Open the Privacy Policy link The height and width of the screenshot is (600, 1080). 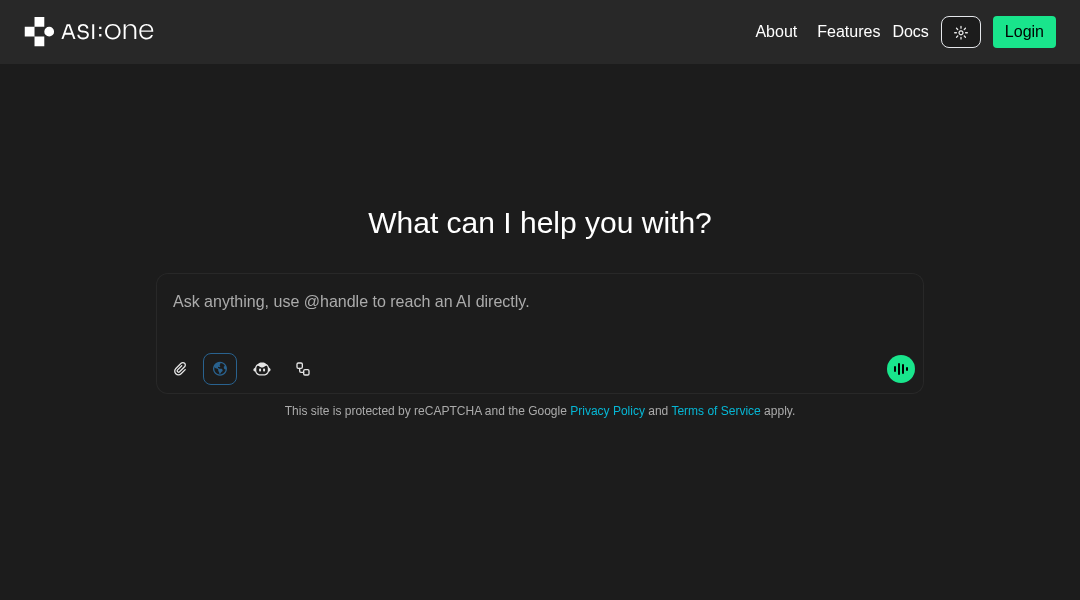[607, 411]
